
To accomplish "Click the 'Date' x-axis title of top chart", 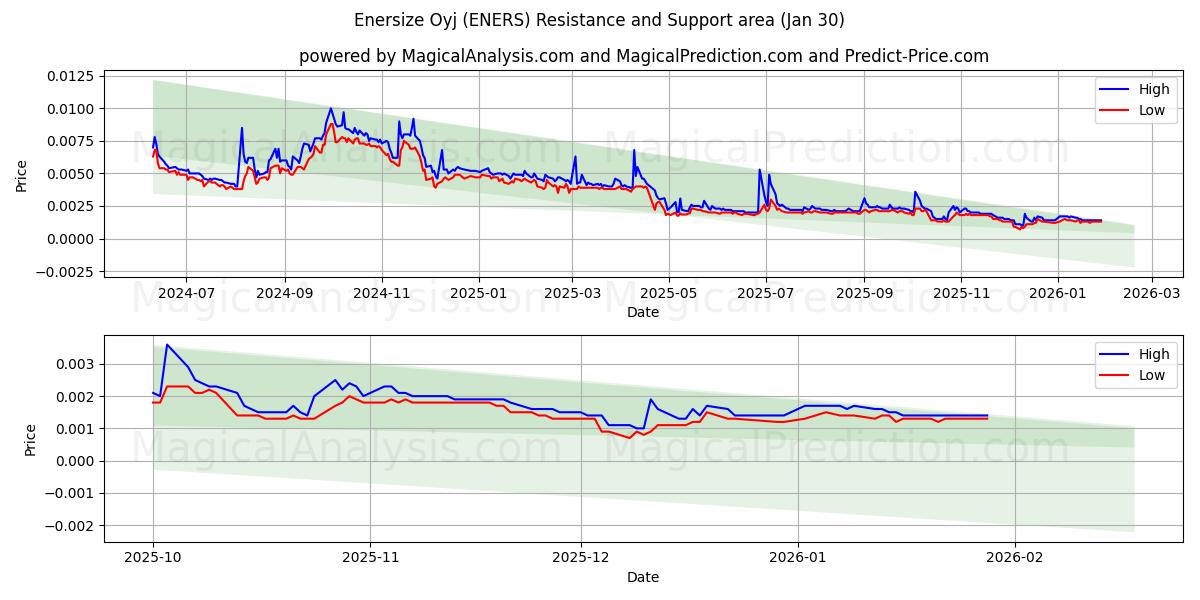I will tap(642, 312).
